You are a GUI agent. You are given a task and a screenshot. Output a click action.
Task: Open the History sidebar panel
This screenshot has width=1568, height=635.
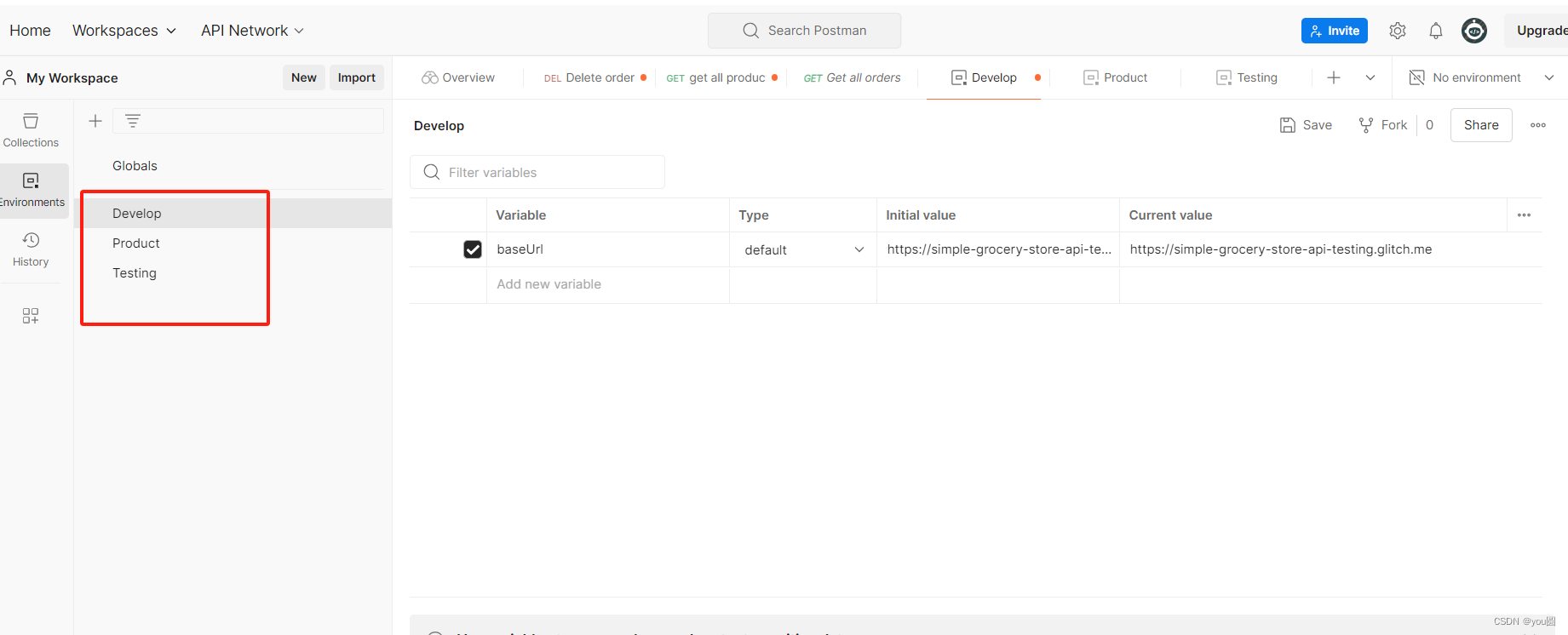click(31, 249)
